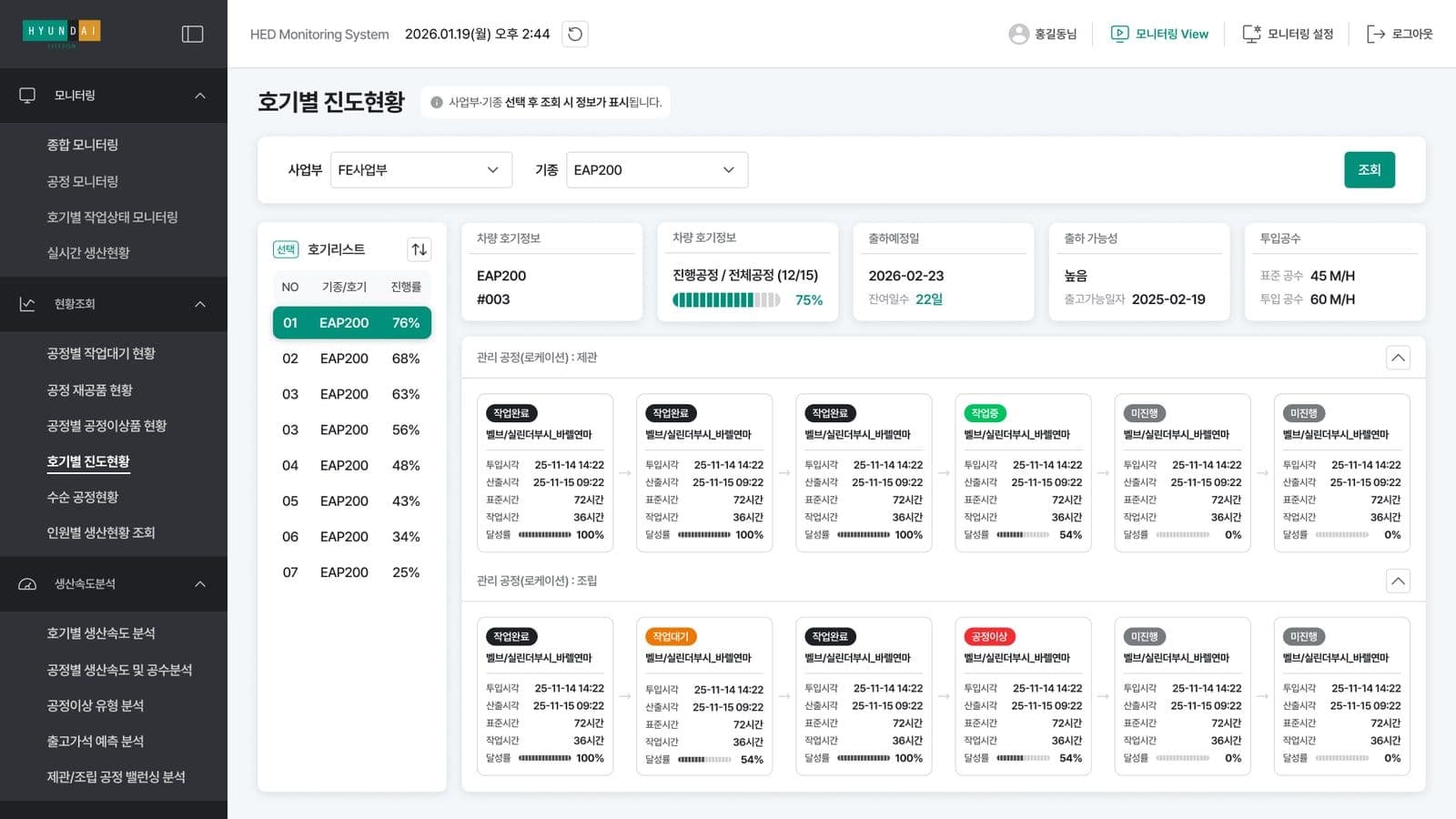The width and height of the screenshot is (1456, 819).
Task: Click the 선택 badge in 호기리스트 header
Action: click(286, 249)
